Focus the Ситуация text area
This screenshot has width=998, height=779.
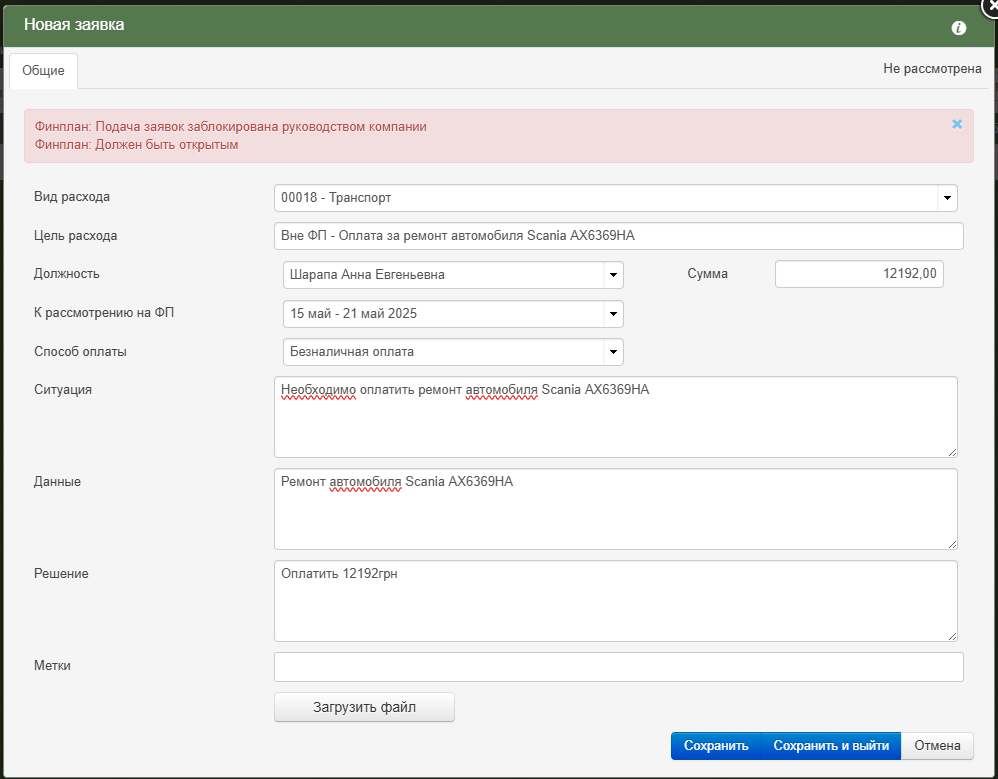click(615, 417)
